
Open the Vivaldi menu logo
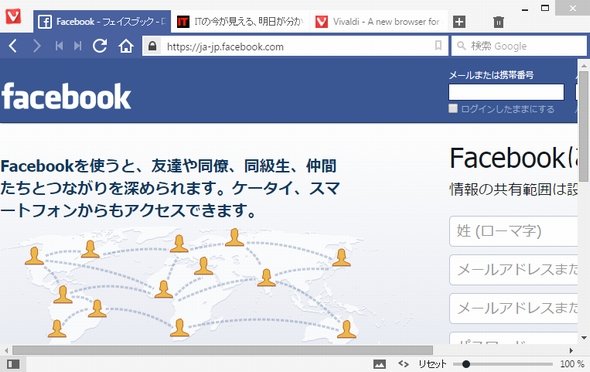(x=13, y=17)
